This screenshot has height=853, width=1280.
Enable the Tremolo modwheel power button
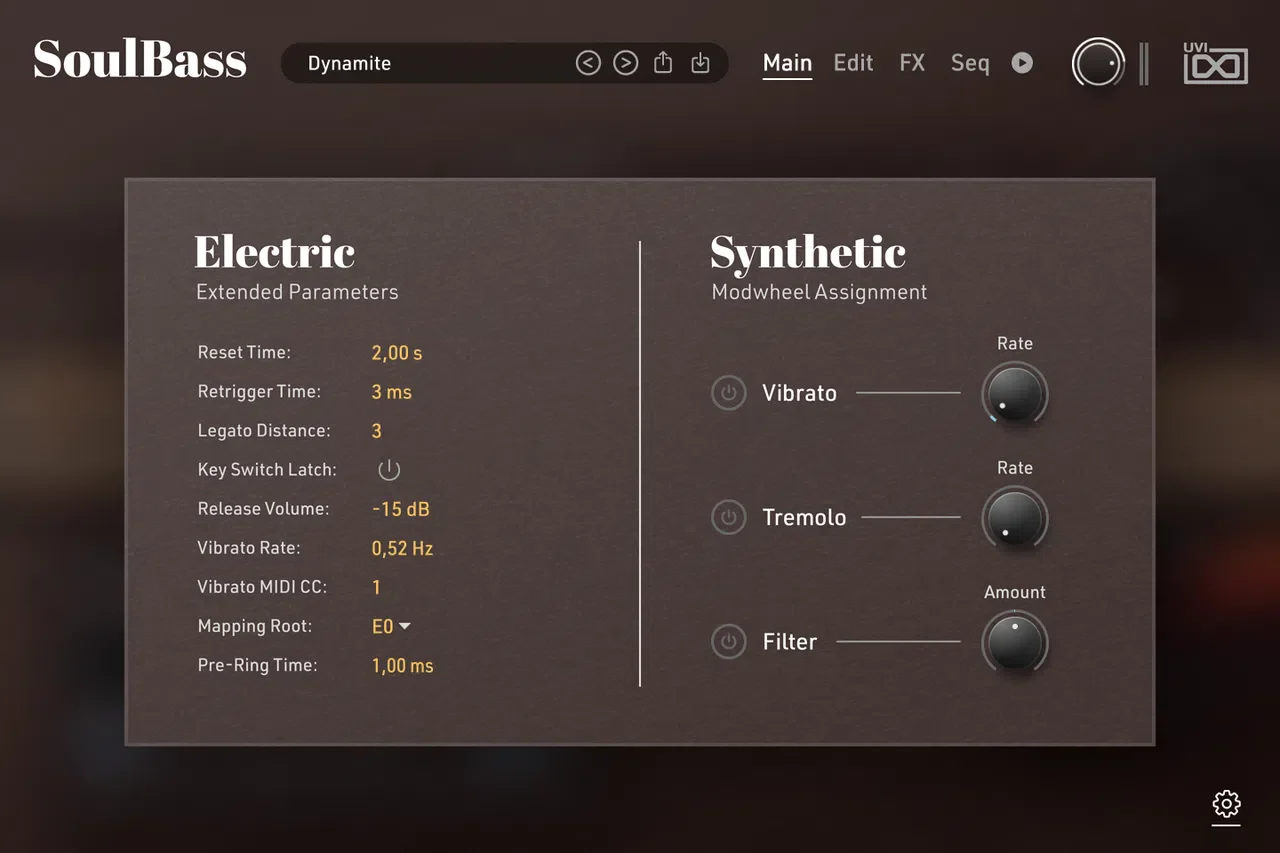pos(728,517)
